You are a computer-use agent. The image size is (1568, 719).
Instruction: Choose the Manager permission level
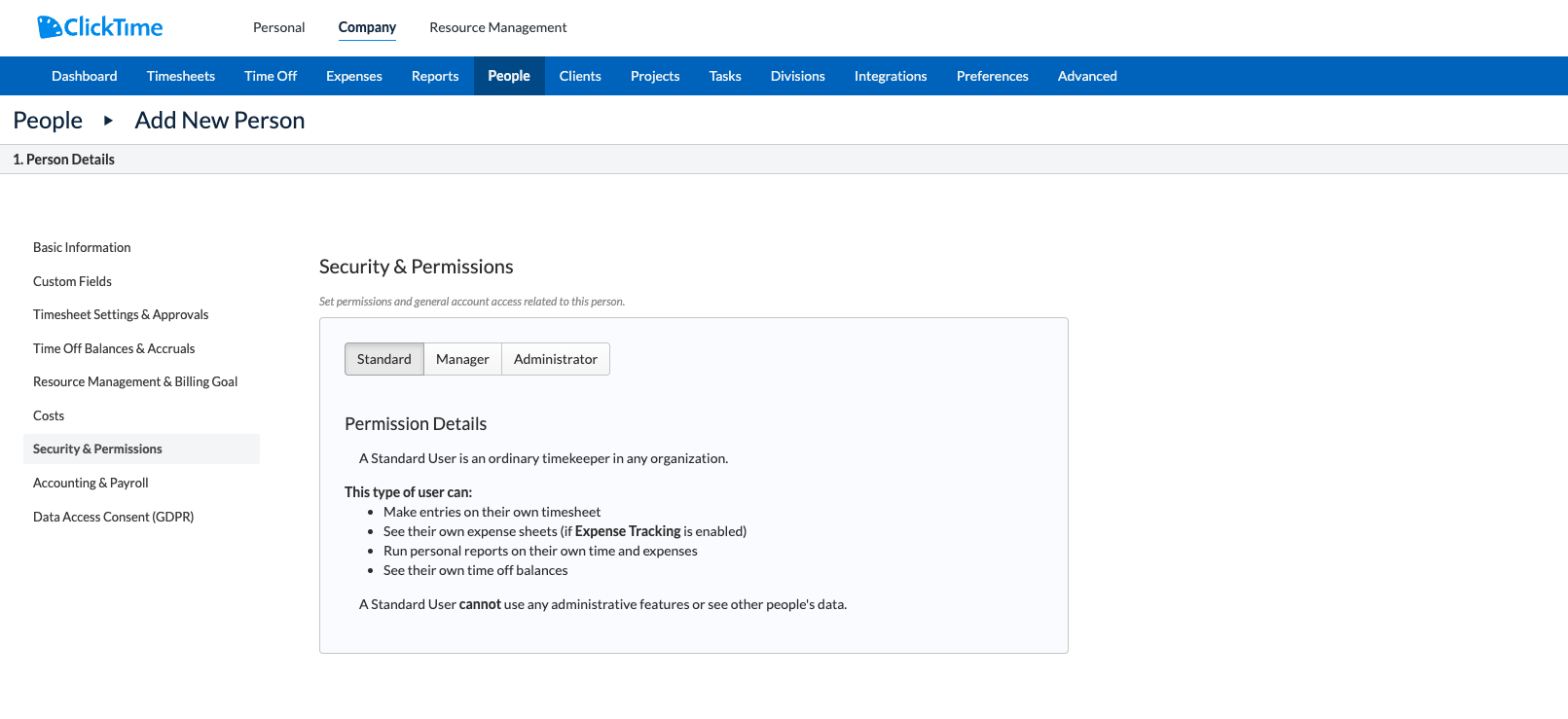pyautogui.click(x=462, y=359)
